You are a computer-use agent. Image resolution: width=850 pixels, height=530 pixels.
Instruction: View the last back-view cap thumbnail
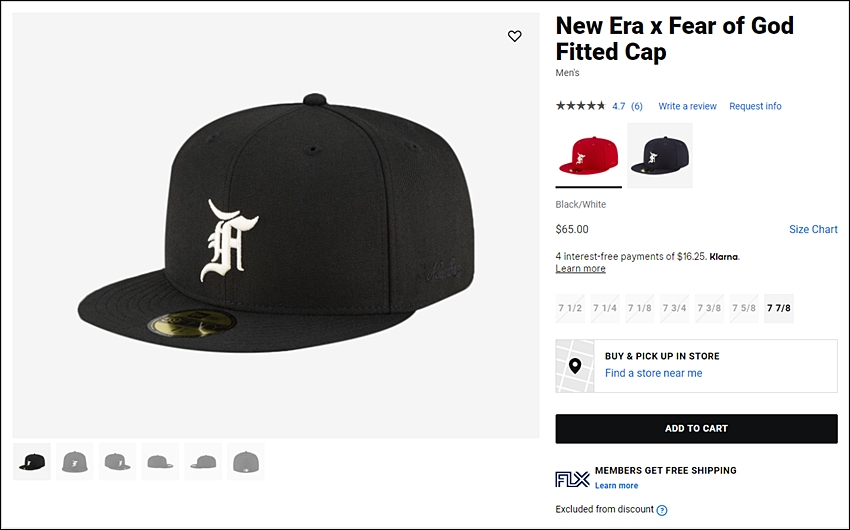(246, 462)
